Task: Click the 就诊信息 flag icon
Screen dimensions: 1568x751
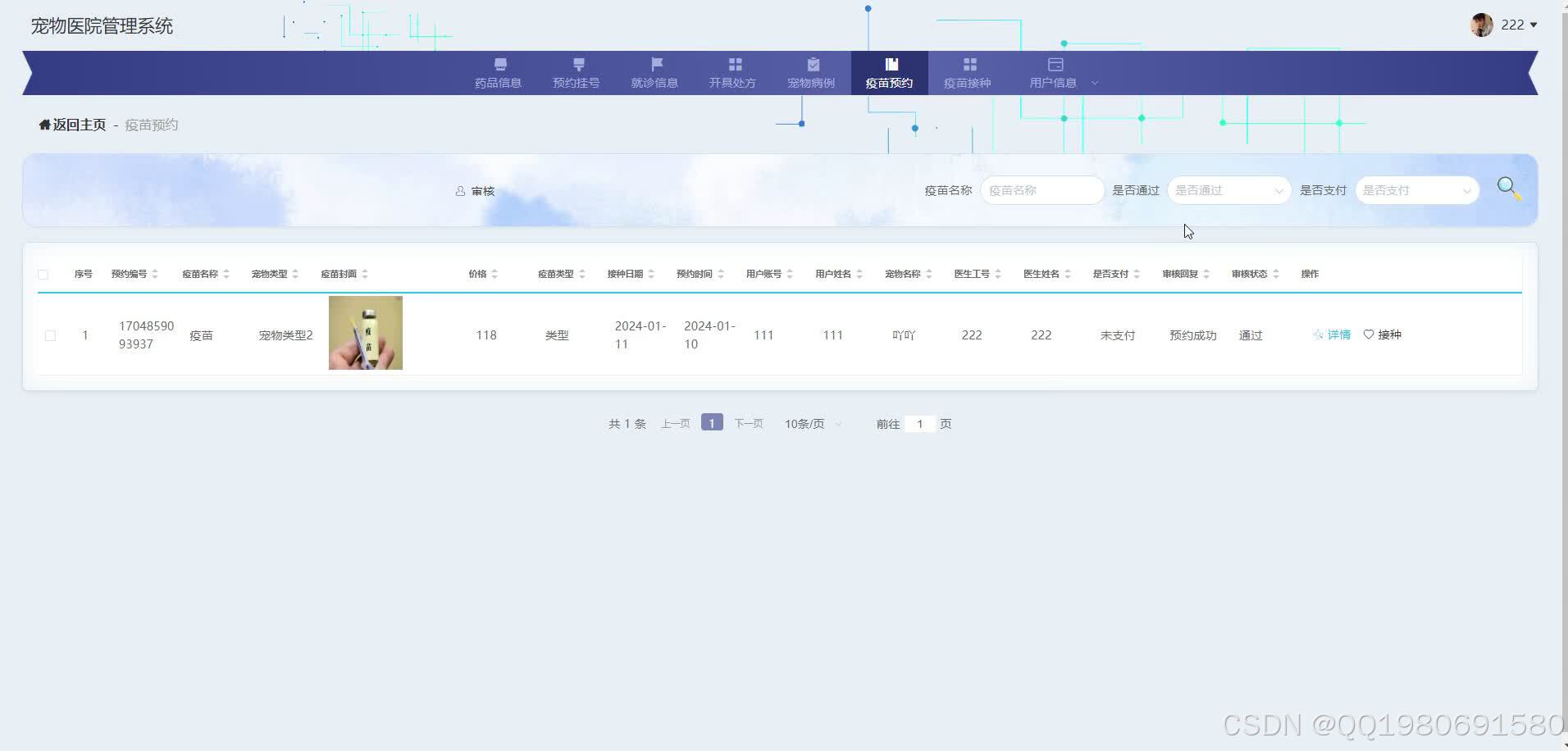Action: pyautogui.click(x=654, y=64)
